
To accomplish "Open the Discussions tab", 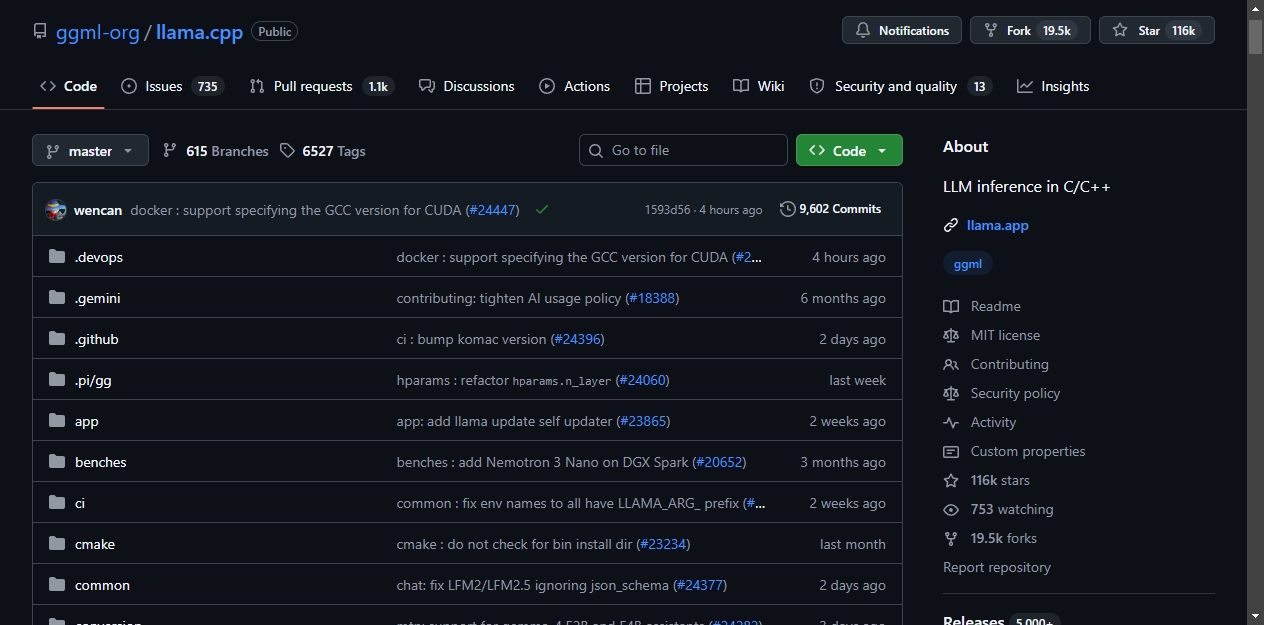I will pos(467,86).
